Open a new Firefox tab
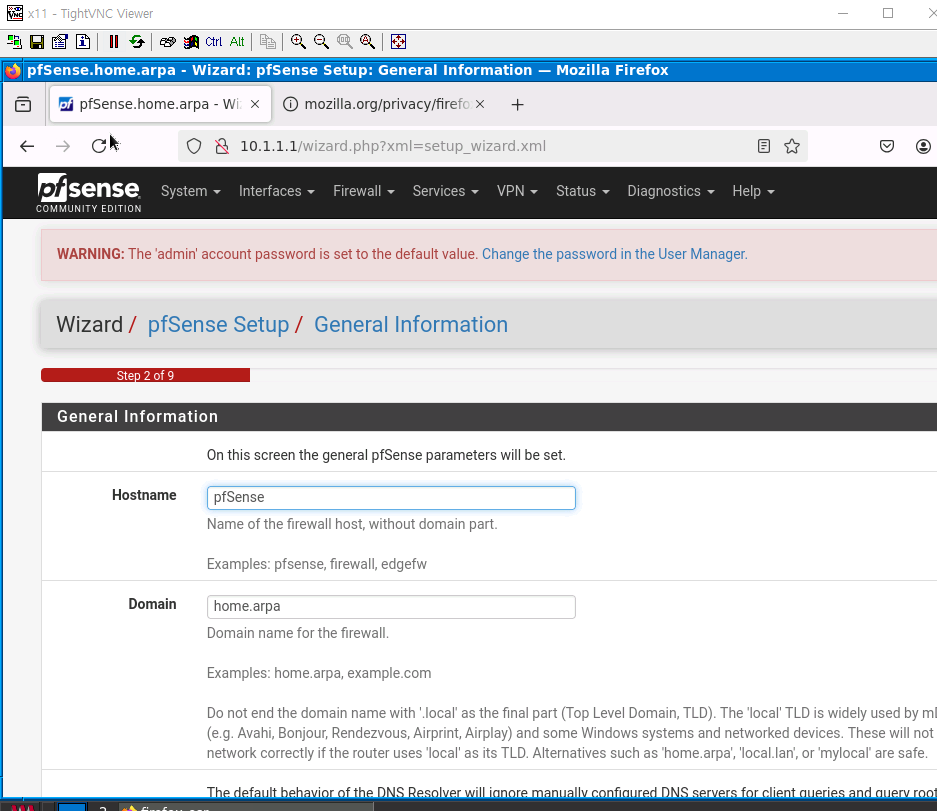 [x=518, y=105]
